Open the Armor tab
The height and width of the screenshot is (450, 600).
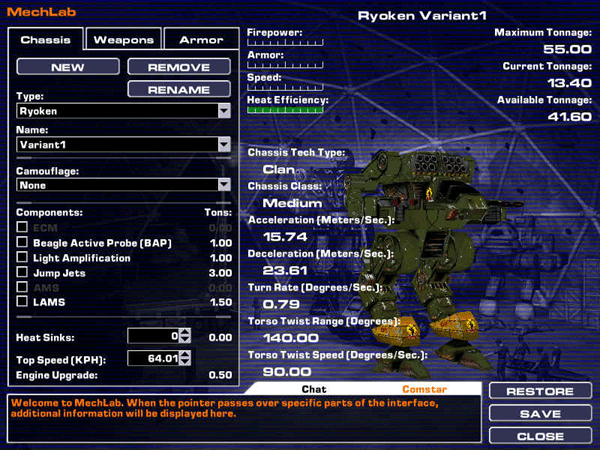click(201, 40)
